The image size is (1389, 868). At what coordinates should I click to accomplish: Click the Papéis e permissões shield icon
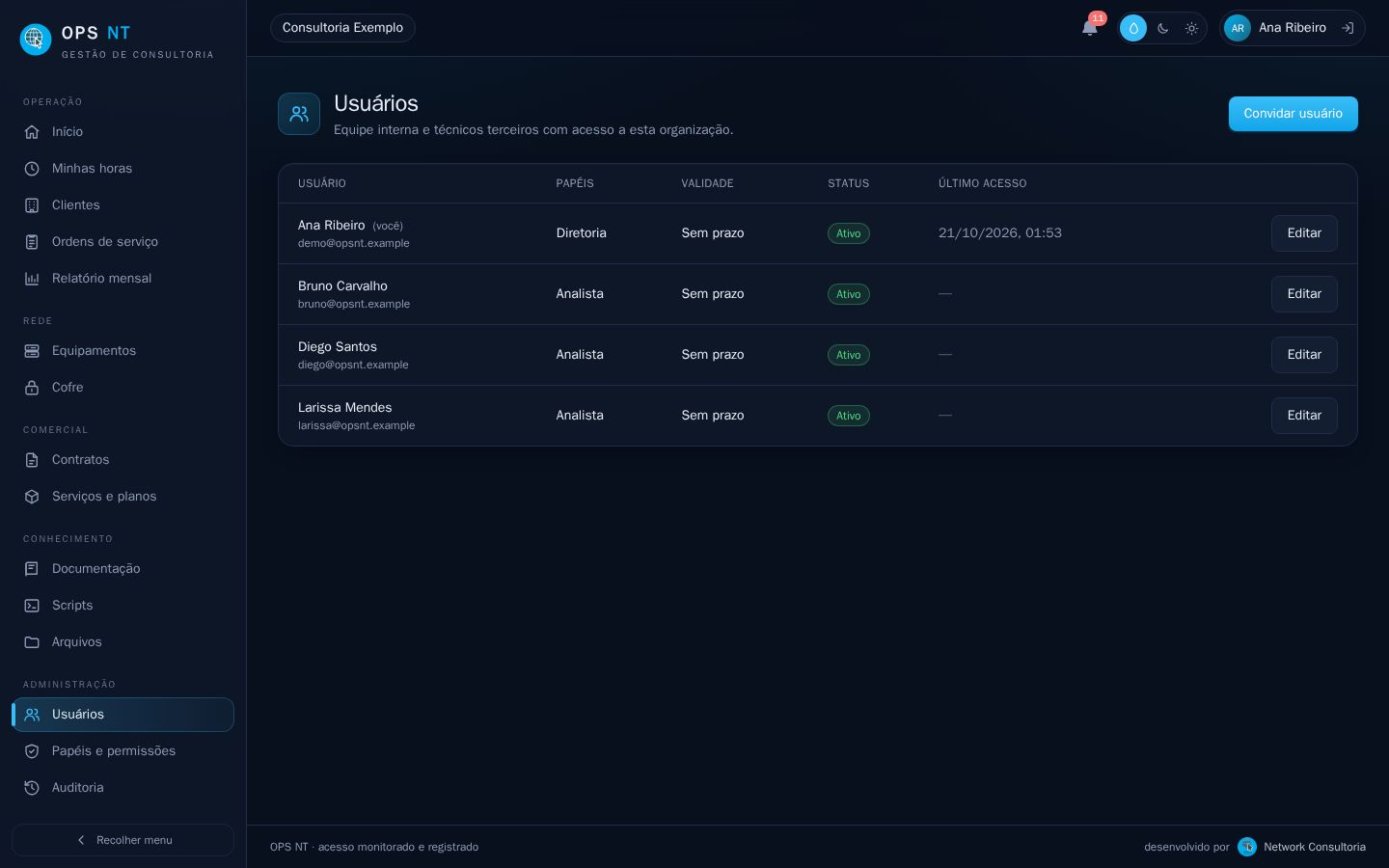click(x=32, y=751)
